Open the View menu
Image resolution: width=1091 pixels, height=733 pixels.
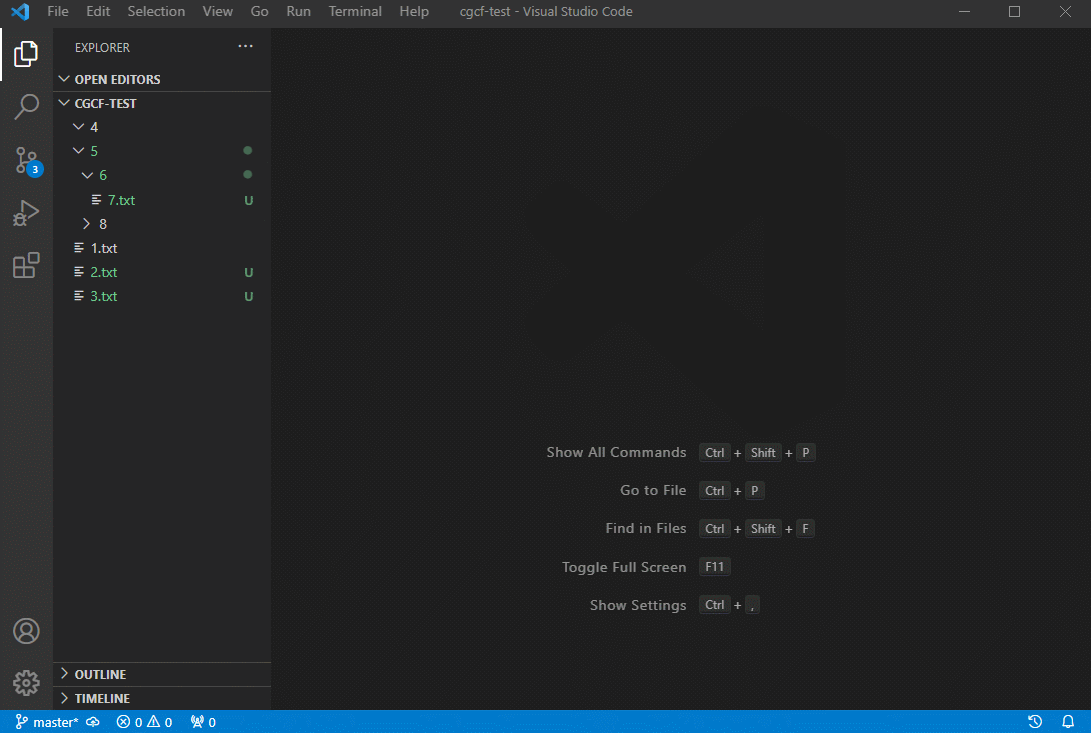[x=217, y=11]
